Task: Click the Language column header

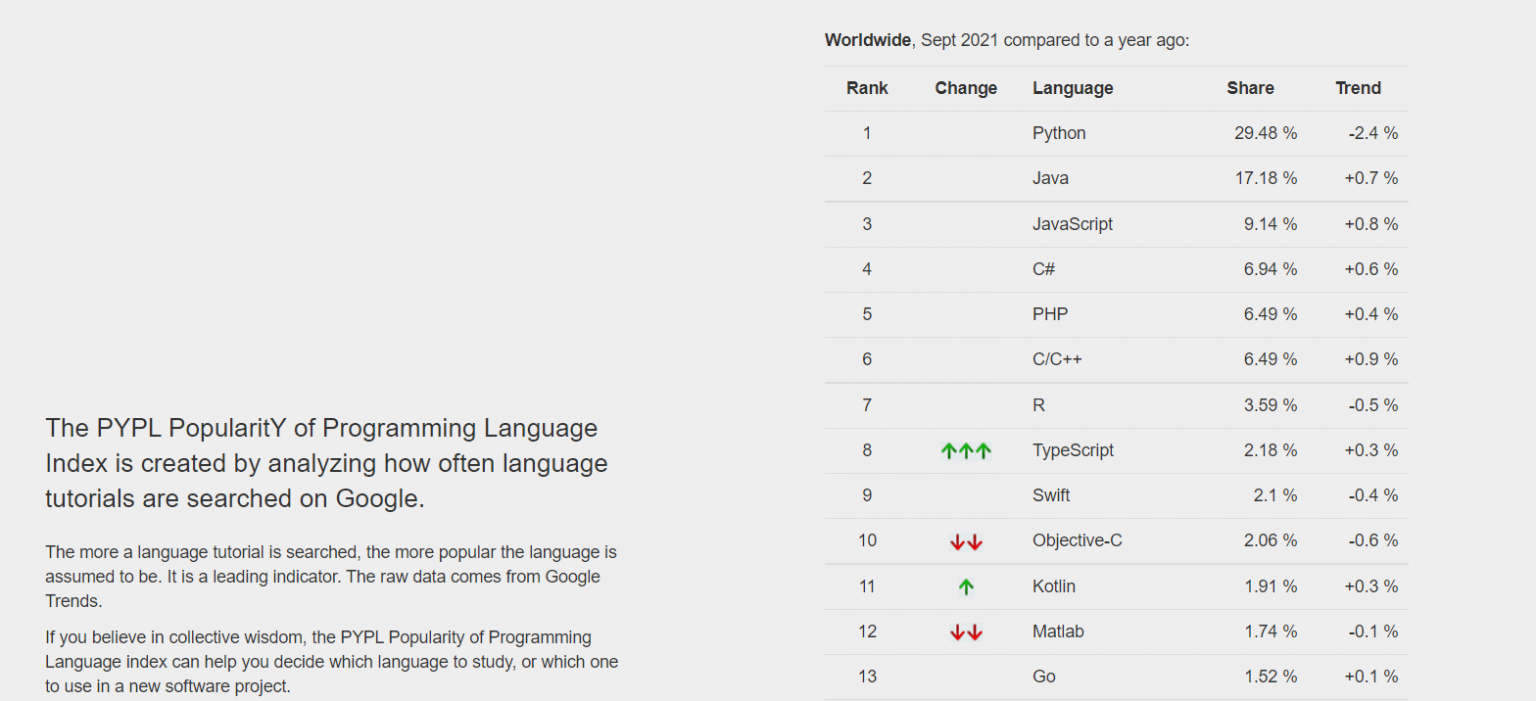Action: [x=1072, y=88]
